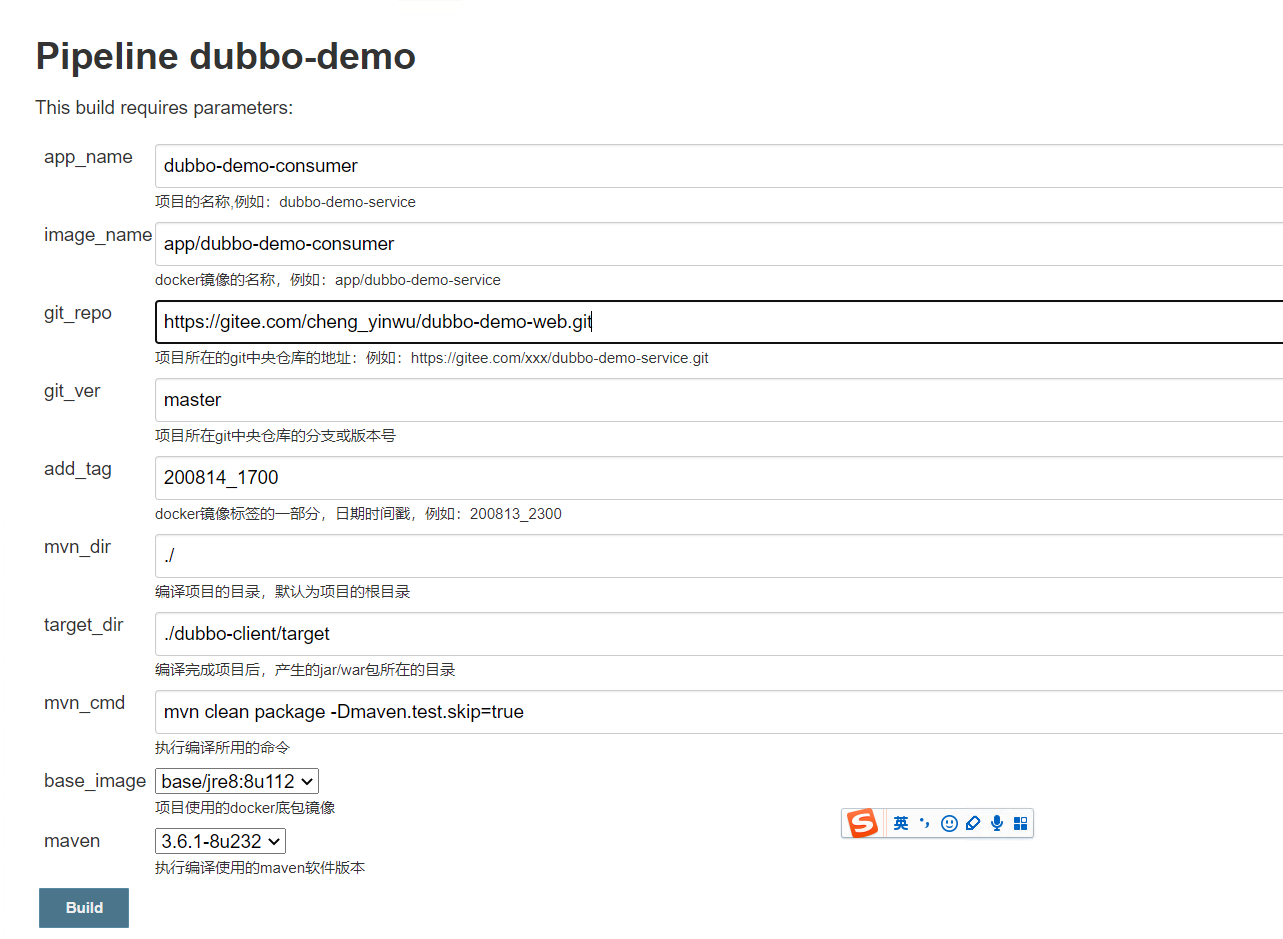This screenshot has width=1283, height=939.
Task: Click the 执行编译所用的命令 description text
Action: (x=222, y=748)
